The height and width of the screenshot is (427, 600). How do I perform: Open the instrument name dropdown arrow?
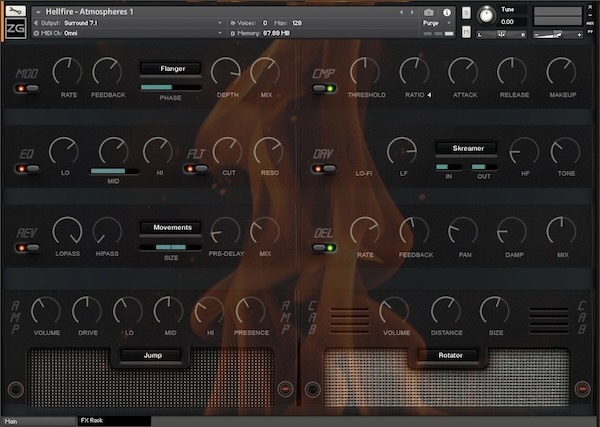pos(38,12)
